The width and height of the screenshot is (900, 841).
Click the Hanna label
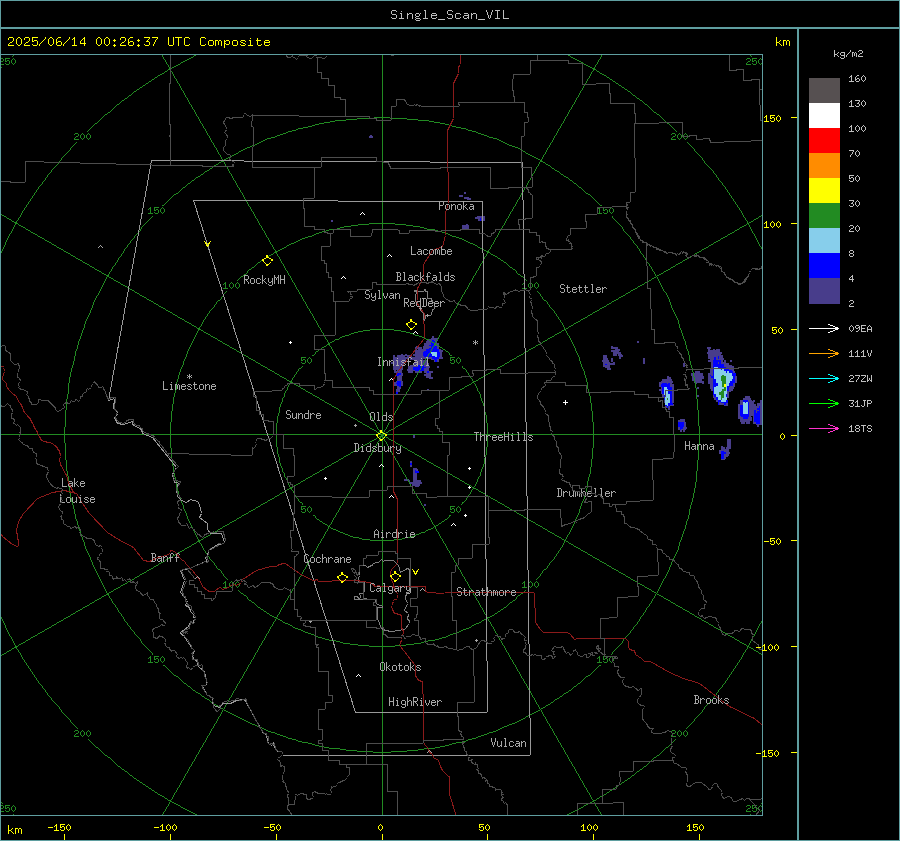[699, 446]
